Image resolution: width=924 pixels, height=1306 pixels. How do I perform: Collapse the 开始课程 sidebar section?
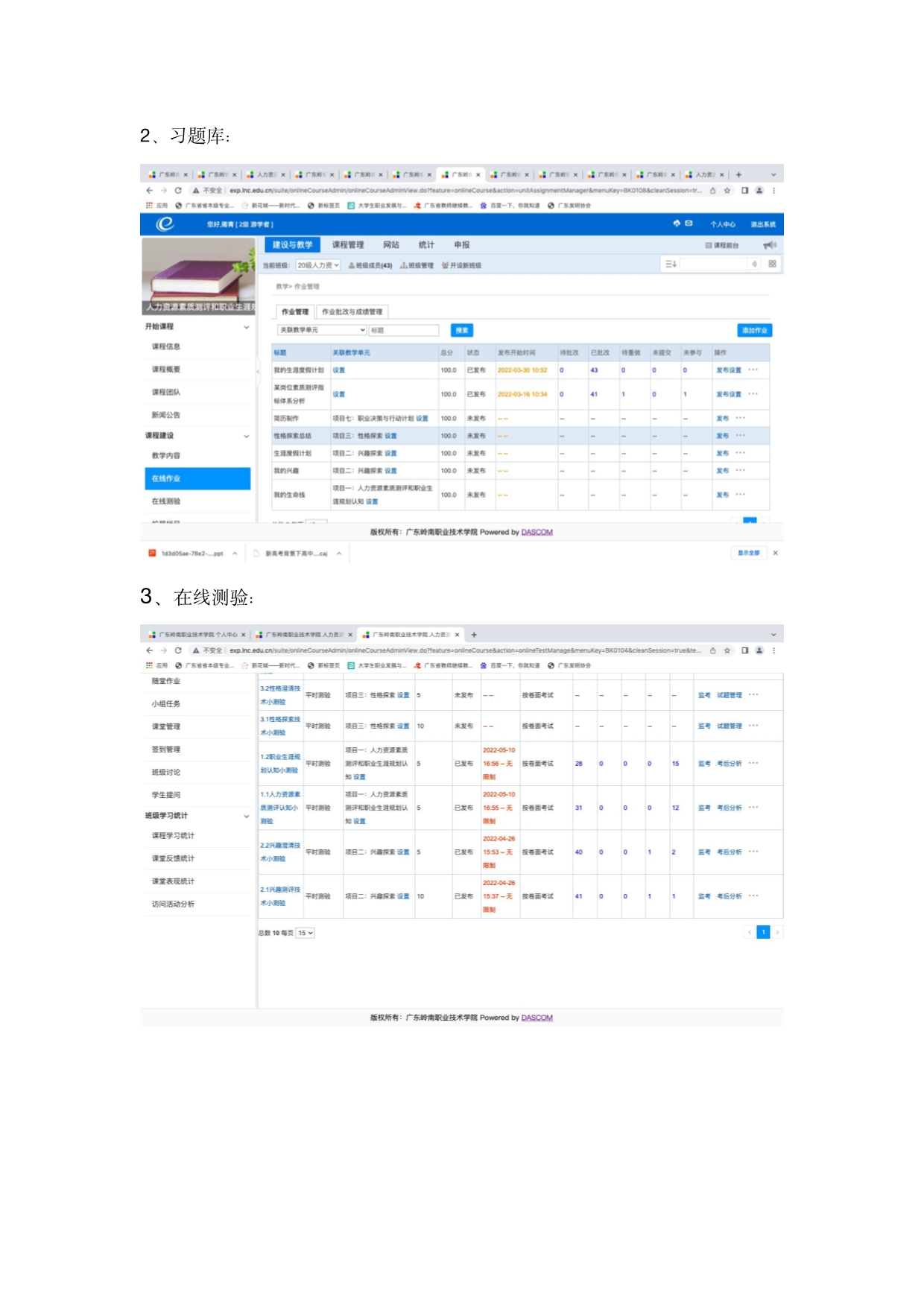click(x=246, y=327)
